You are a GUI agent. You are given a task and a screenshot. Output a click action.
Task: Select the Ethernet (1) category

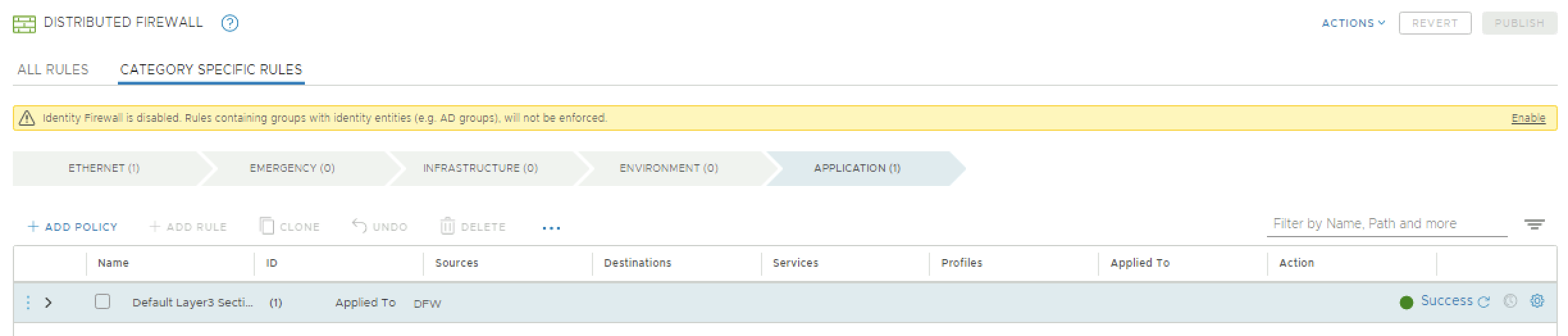[104, 168]
